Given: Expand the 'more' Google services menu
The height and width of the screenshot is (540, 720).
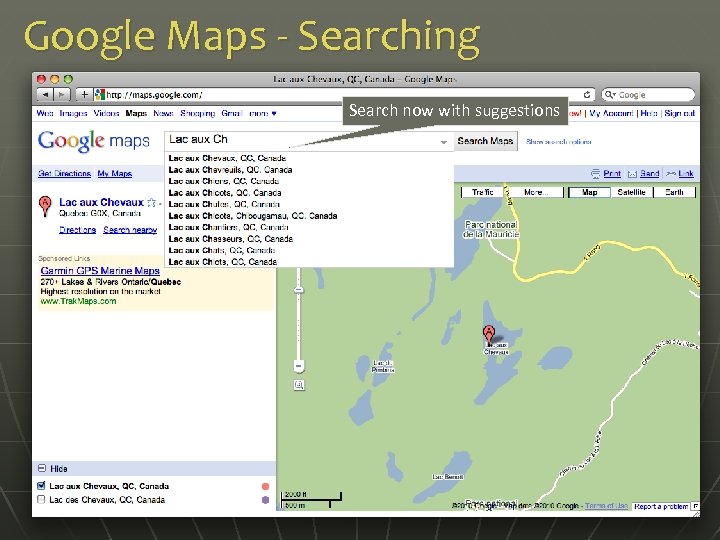Looking at the screenshot, I should (263, 113).
